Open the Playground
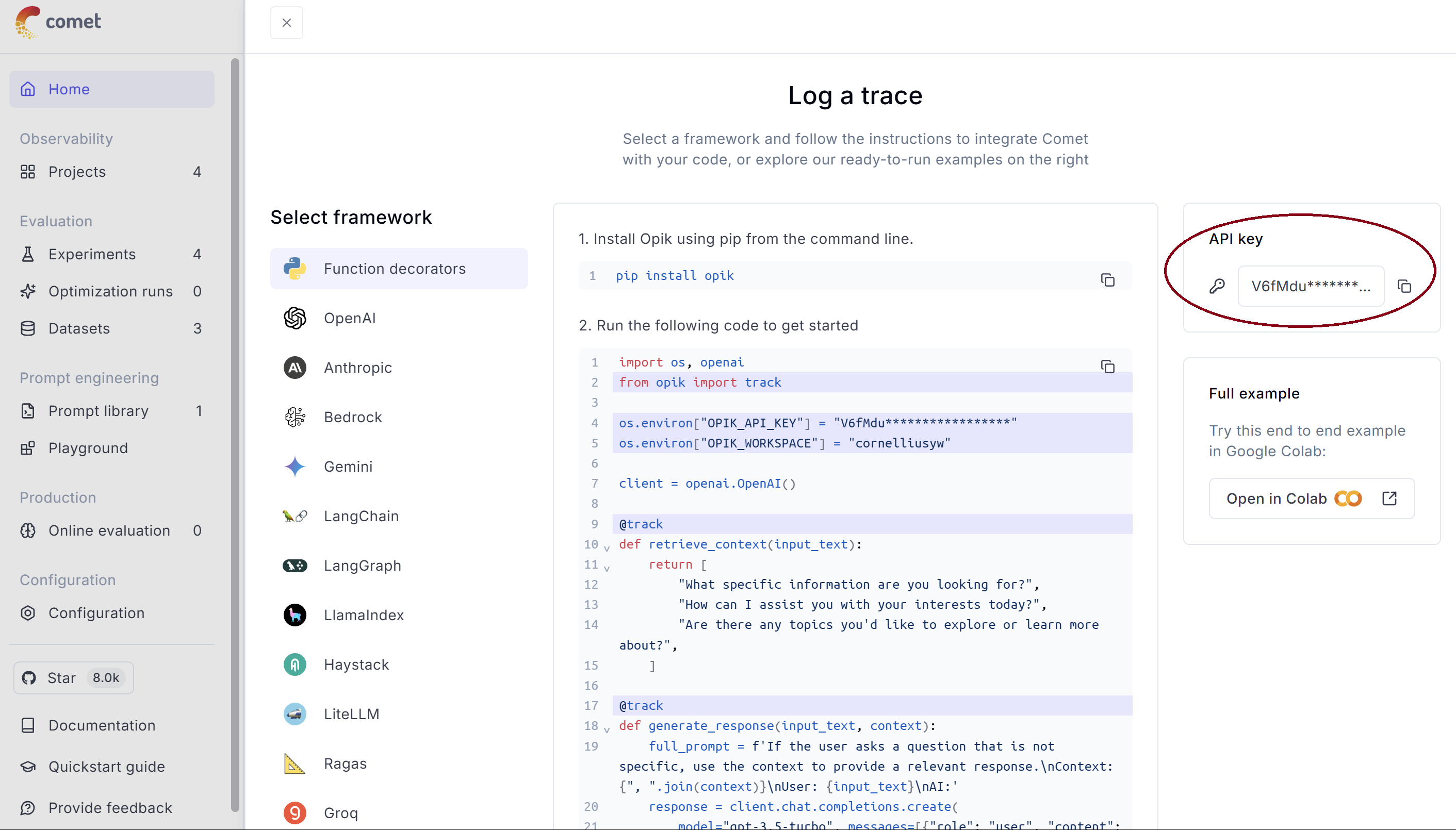Viewport: 1456px width, 830px height. 112,448
